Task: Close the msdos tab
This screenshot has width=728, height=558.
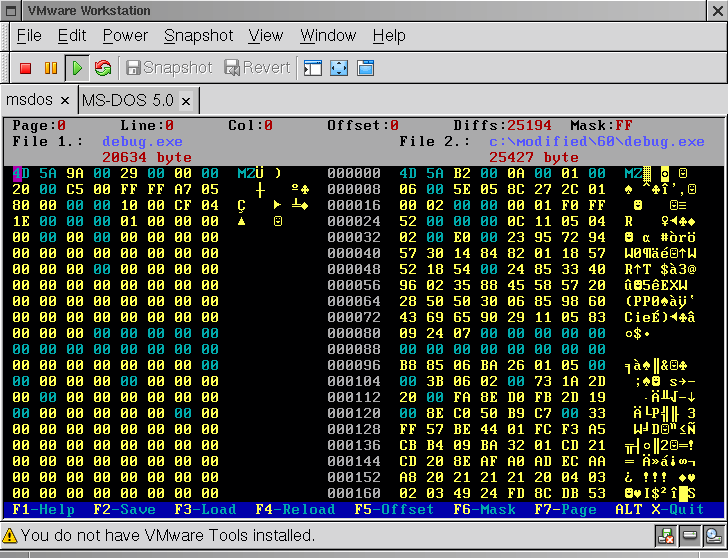Action: coord(65,100)
